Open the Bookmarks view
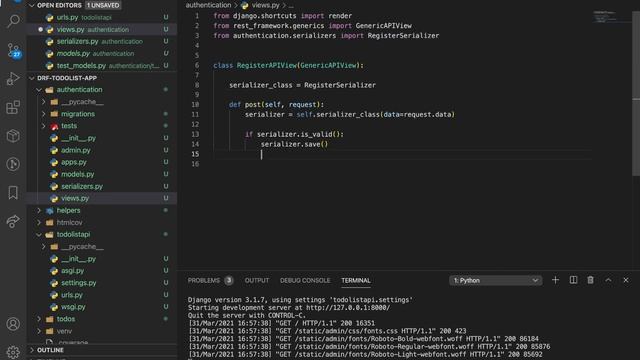 click(x=13, y=193)
